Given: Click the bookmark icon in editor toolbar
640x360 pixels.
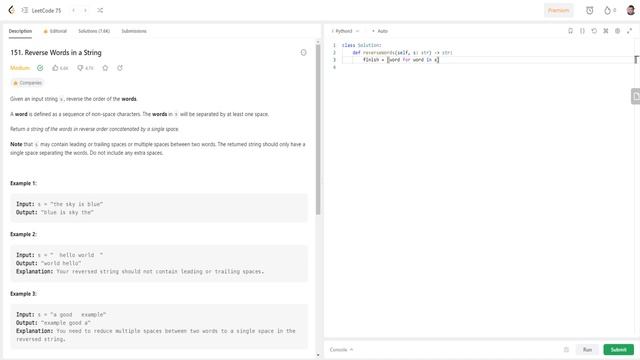Looking at the screenshot, I should (570, 31).
